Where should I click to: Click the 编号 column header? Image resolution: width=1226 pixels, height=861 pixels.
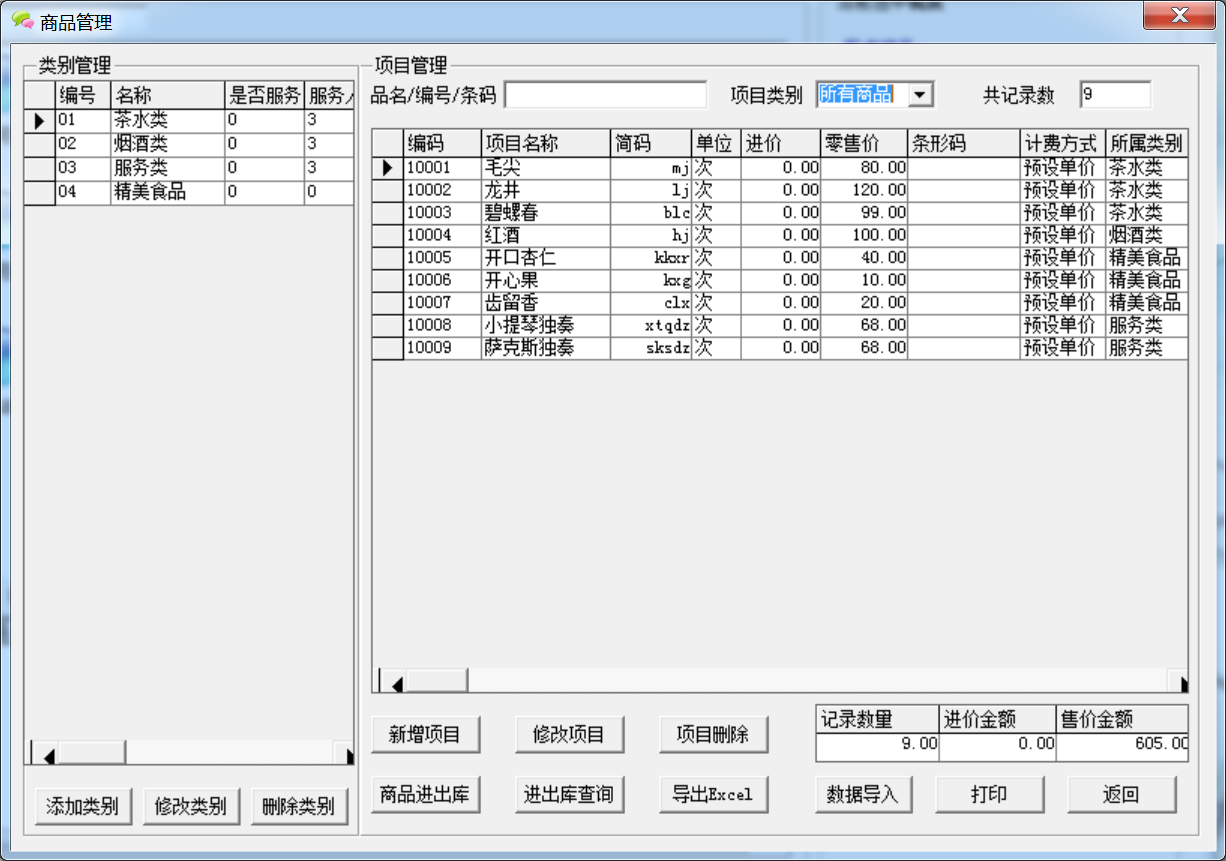point(83,95)
